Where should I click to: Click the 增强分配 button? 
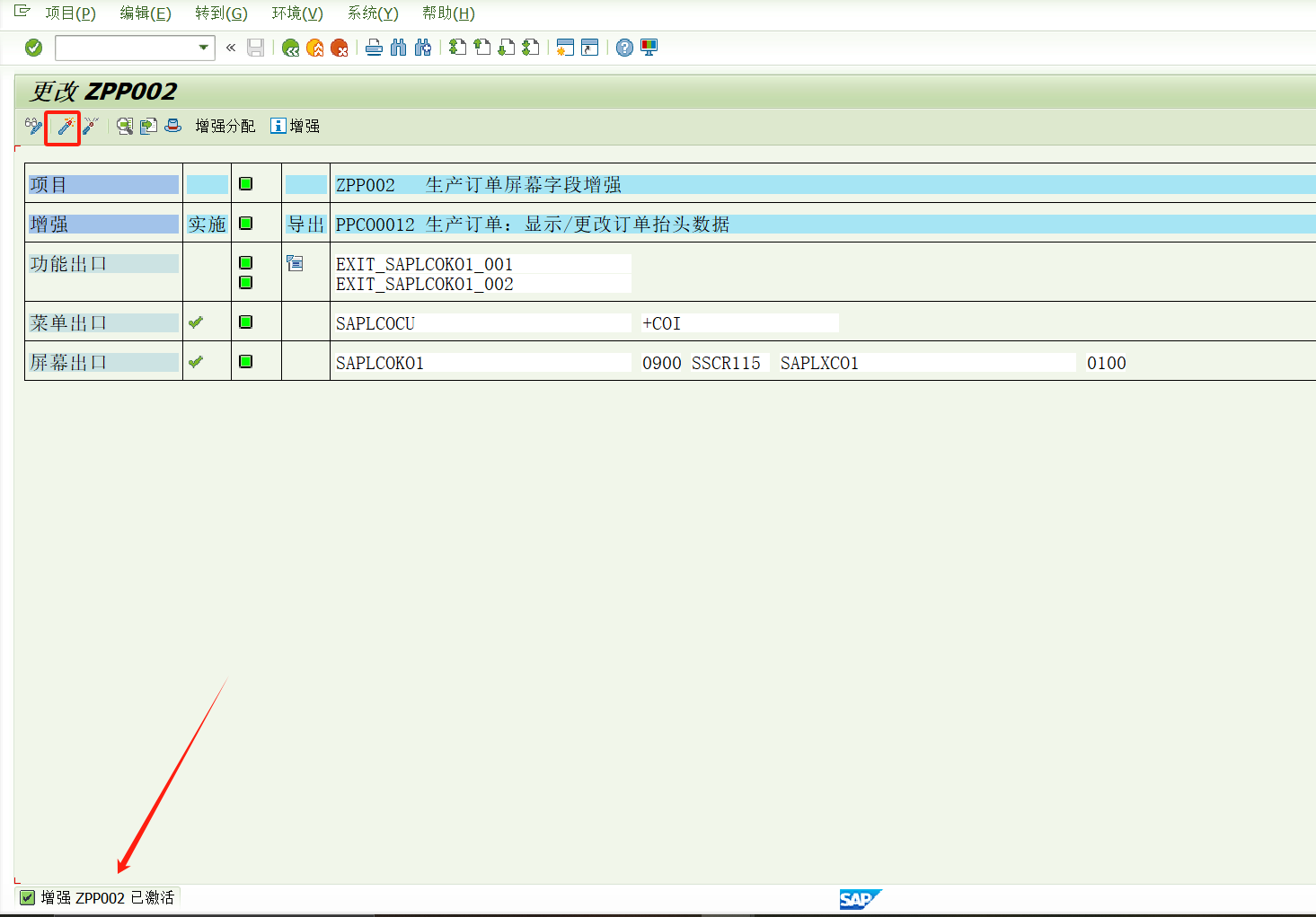coord(225,127)
